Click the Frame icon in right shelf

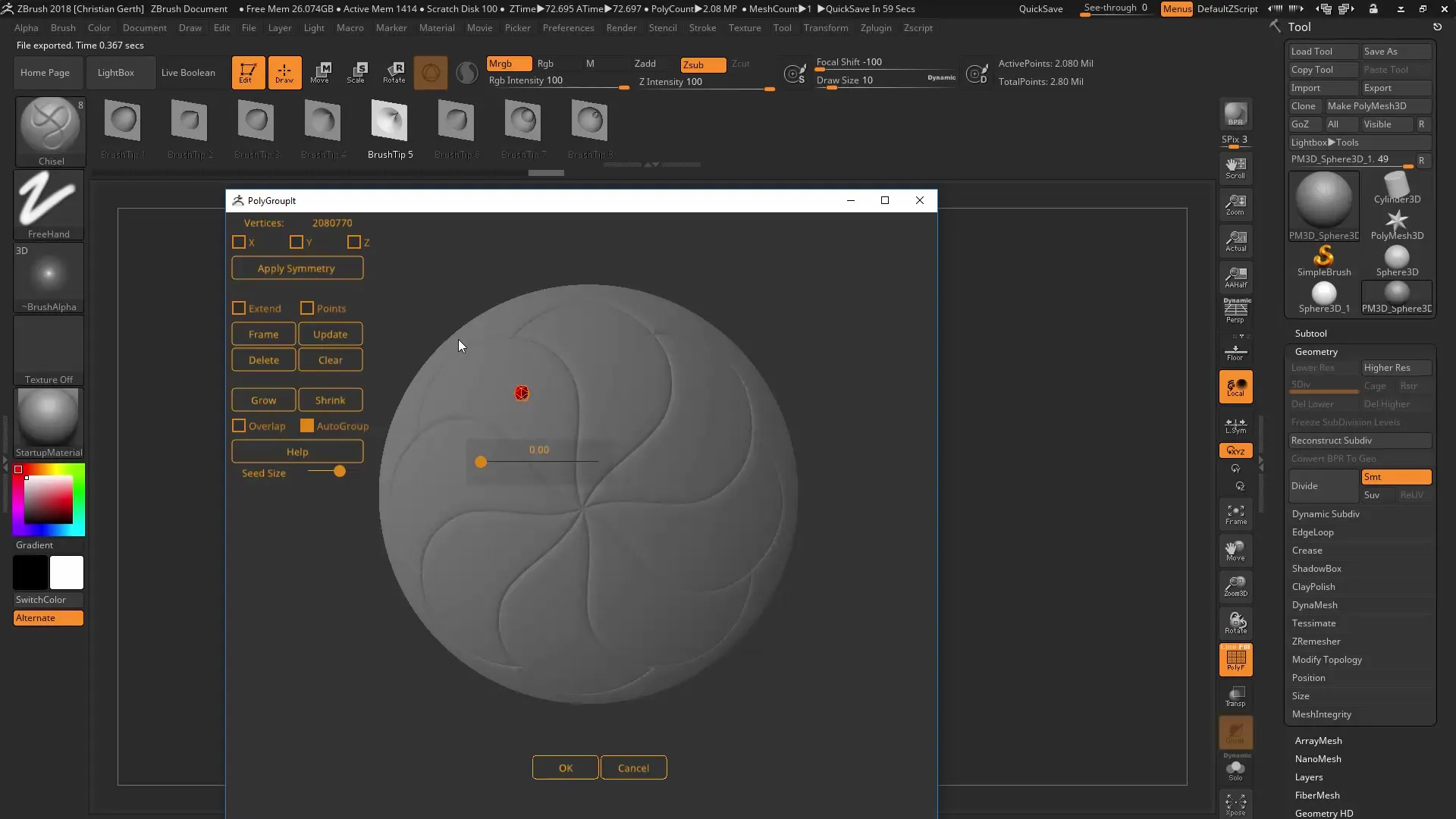pyautogui.click(x=1235, y=514)
